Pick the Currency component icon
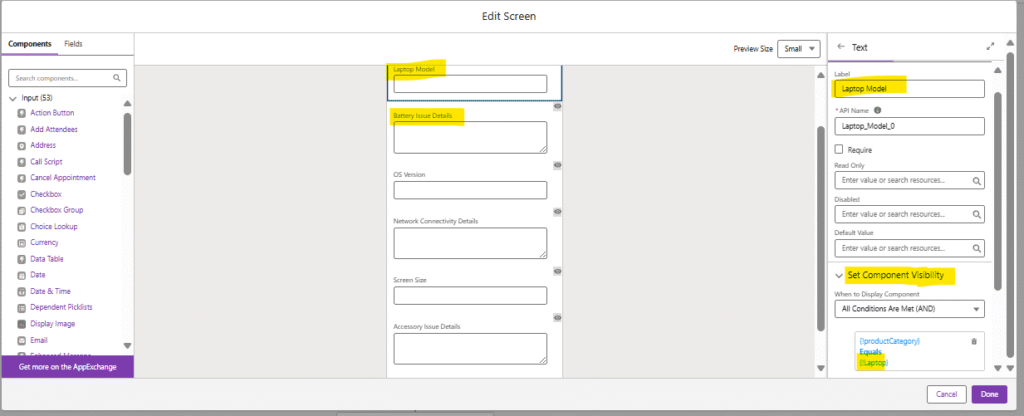 (x=21, y=243)
